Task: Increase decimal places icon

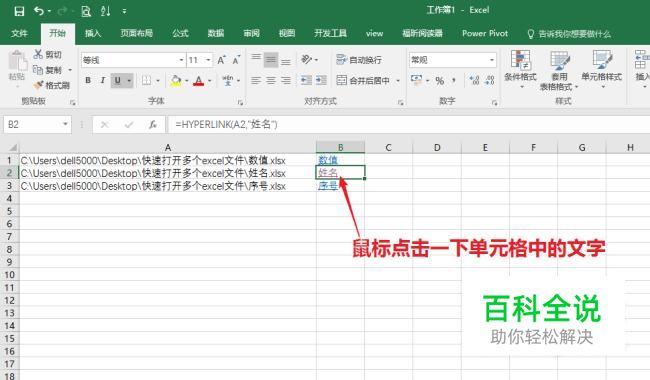Action: [474, 80]
